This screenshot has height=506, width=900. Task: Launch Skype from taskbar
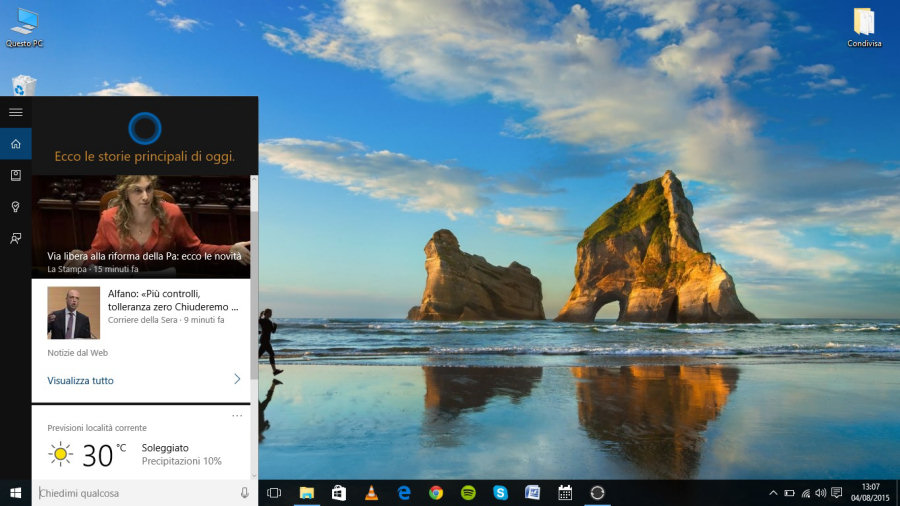501,493
